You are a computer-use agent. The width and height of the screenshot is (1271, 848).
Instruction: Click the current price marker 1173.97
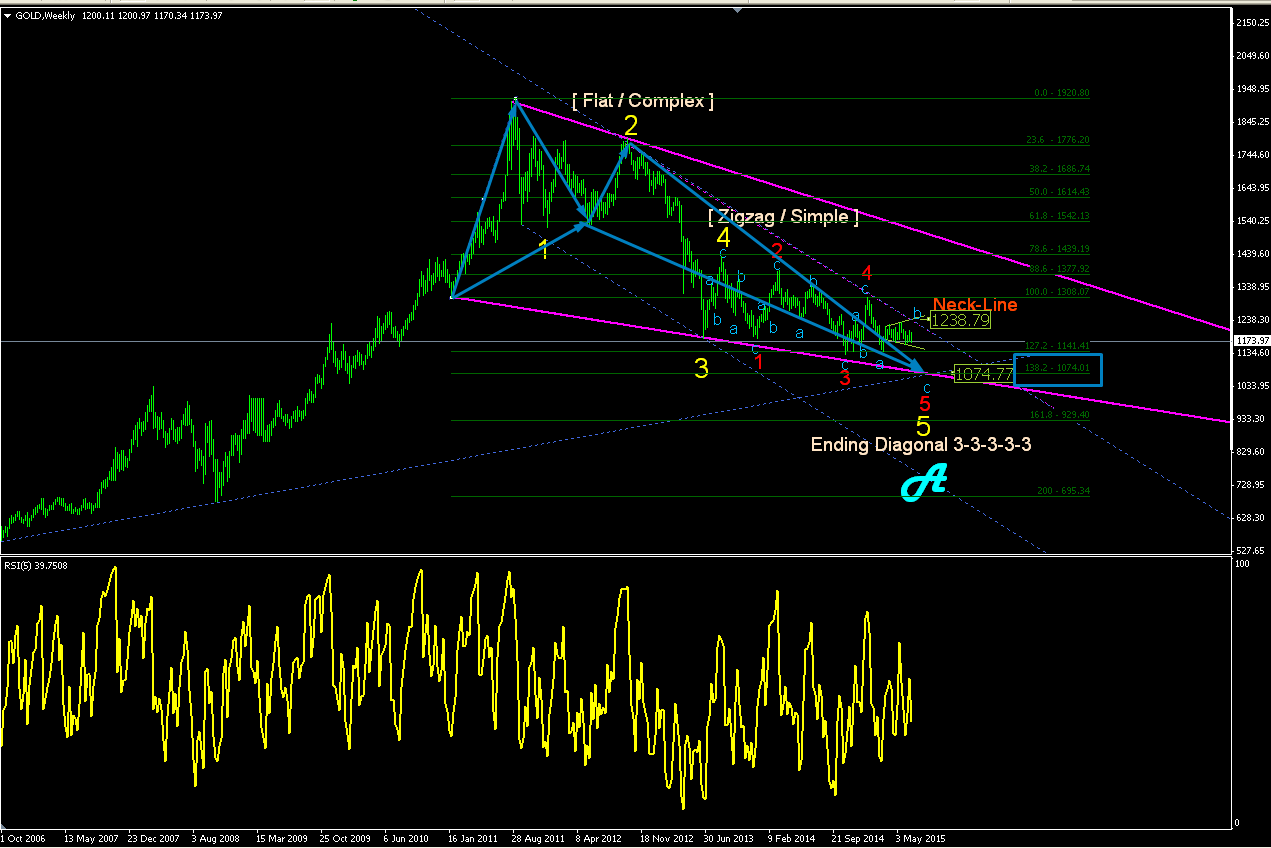(1250, 341)
